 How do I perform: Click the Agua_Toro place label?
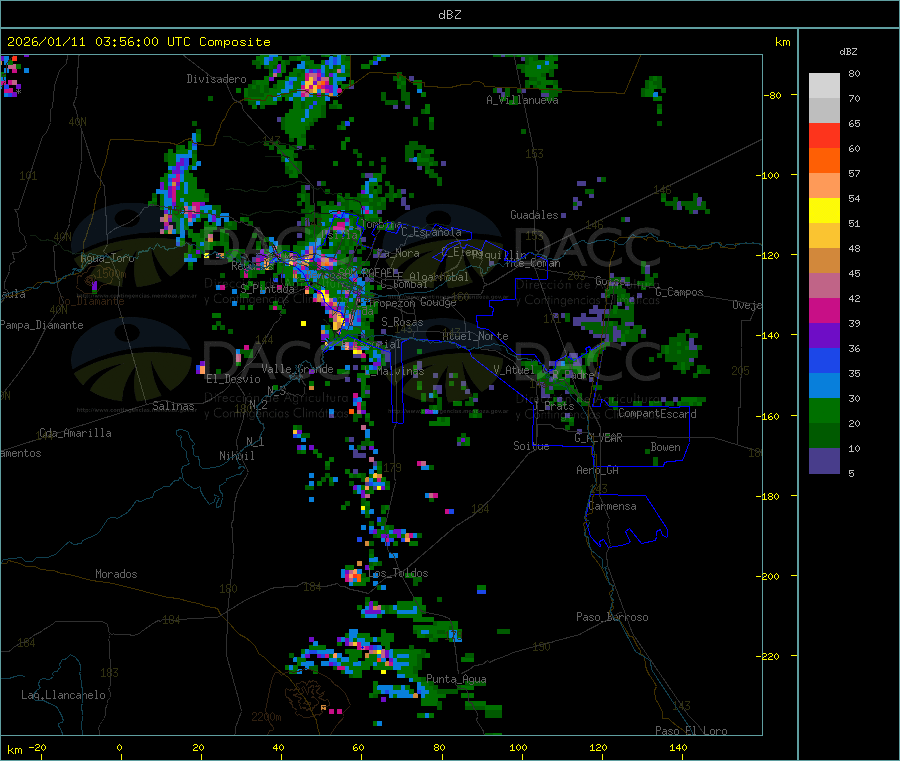107,258
